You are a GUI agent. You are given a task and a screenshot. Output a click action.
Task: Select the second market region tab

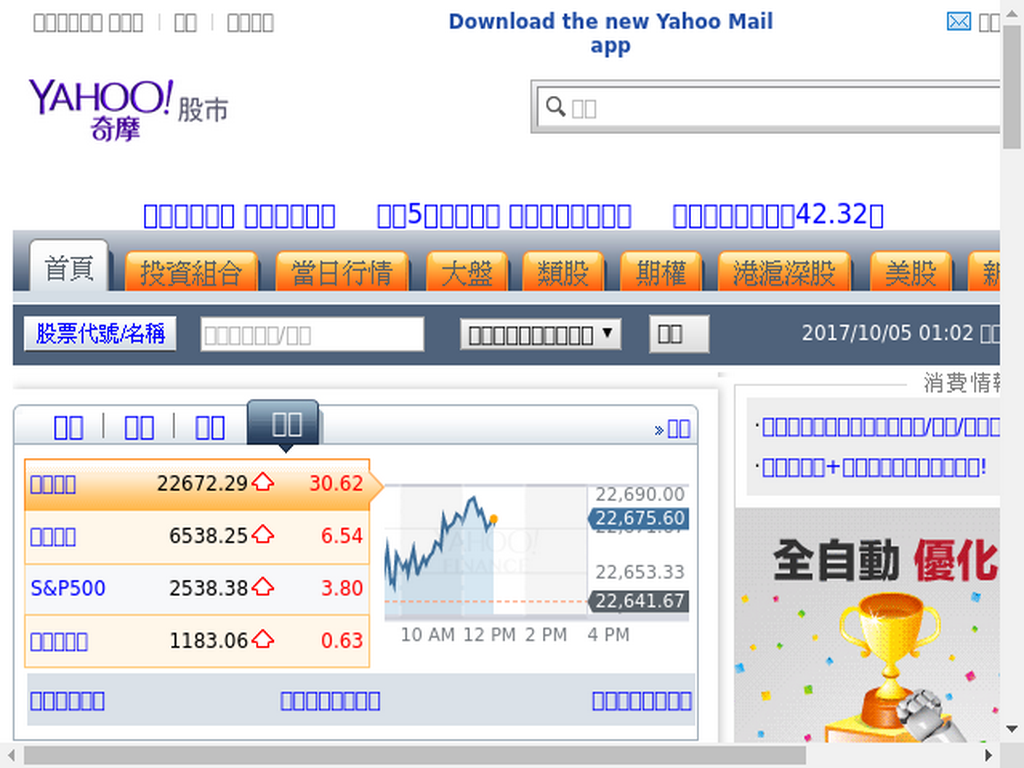[x=139, y=427]
